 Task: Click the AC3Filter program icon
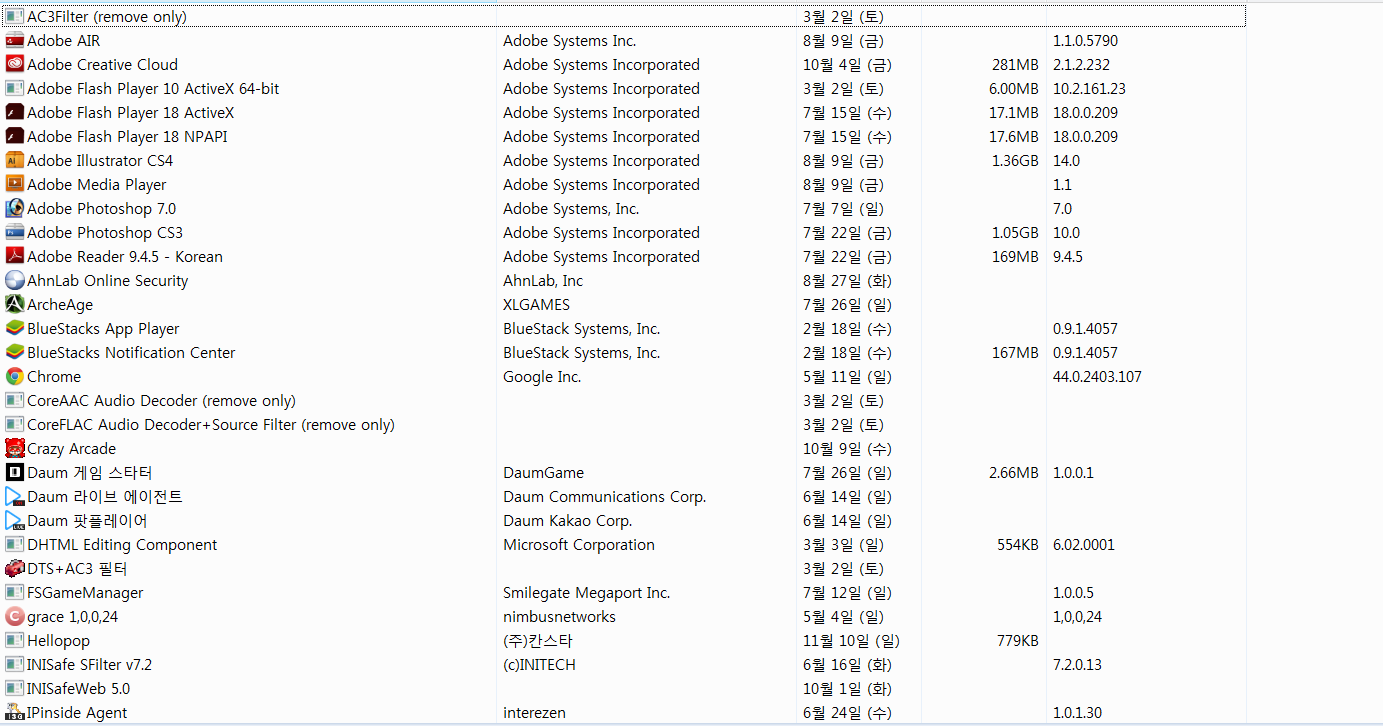(14, 17)
